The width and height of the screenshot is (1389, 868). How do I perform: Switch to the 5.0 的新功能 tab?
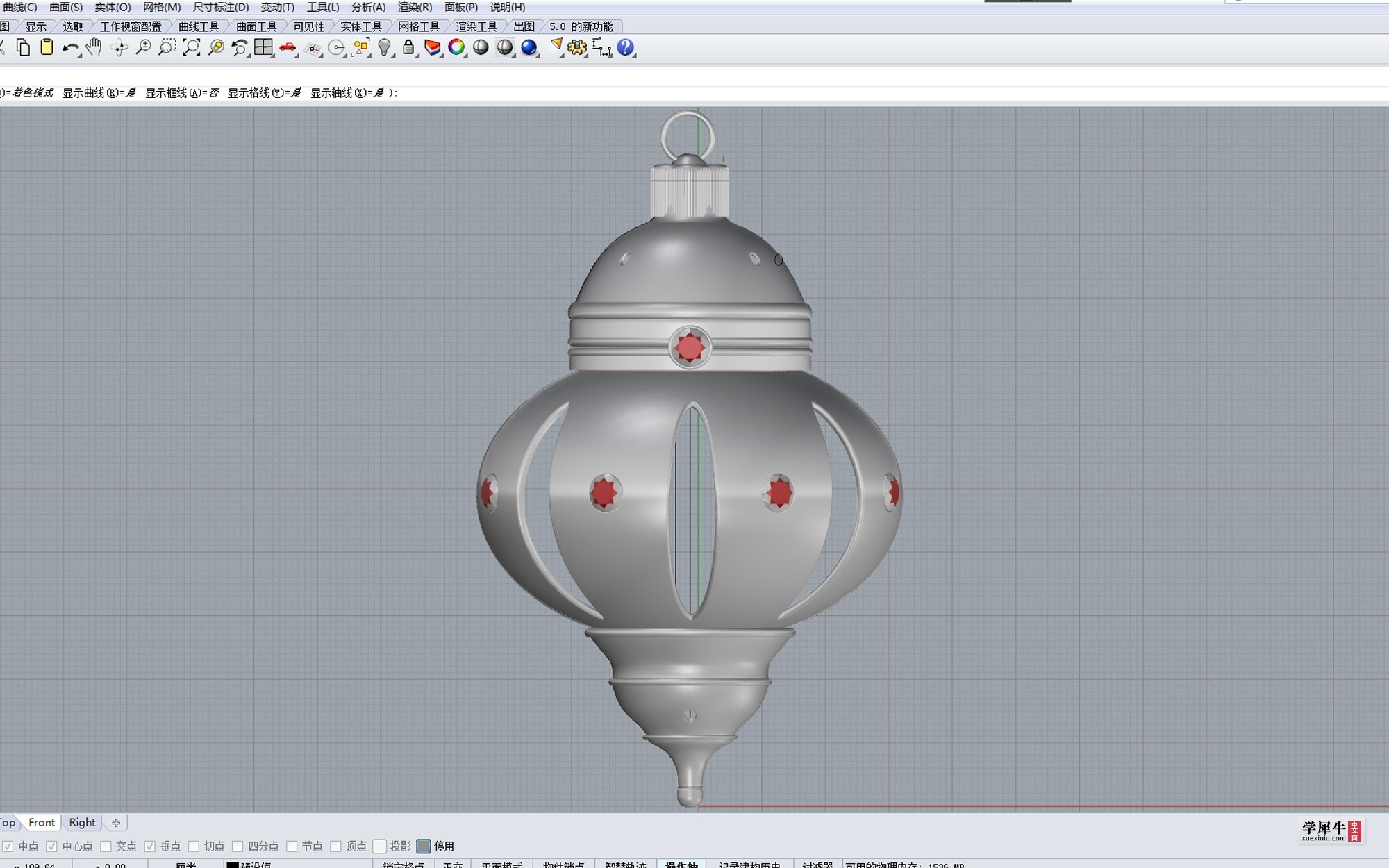pos(581,26)
